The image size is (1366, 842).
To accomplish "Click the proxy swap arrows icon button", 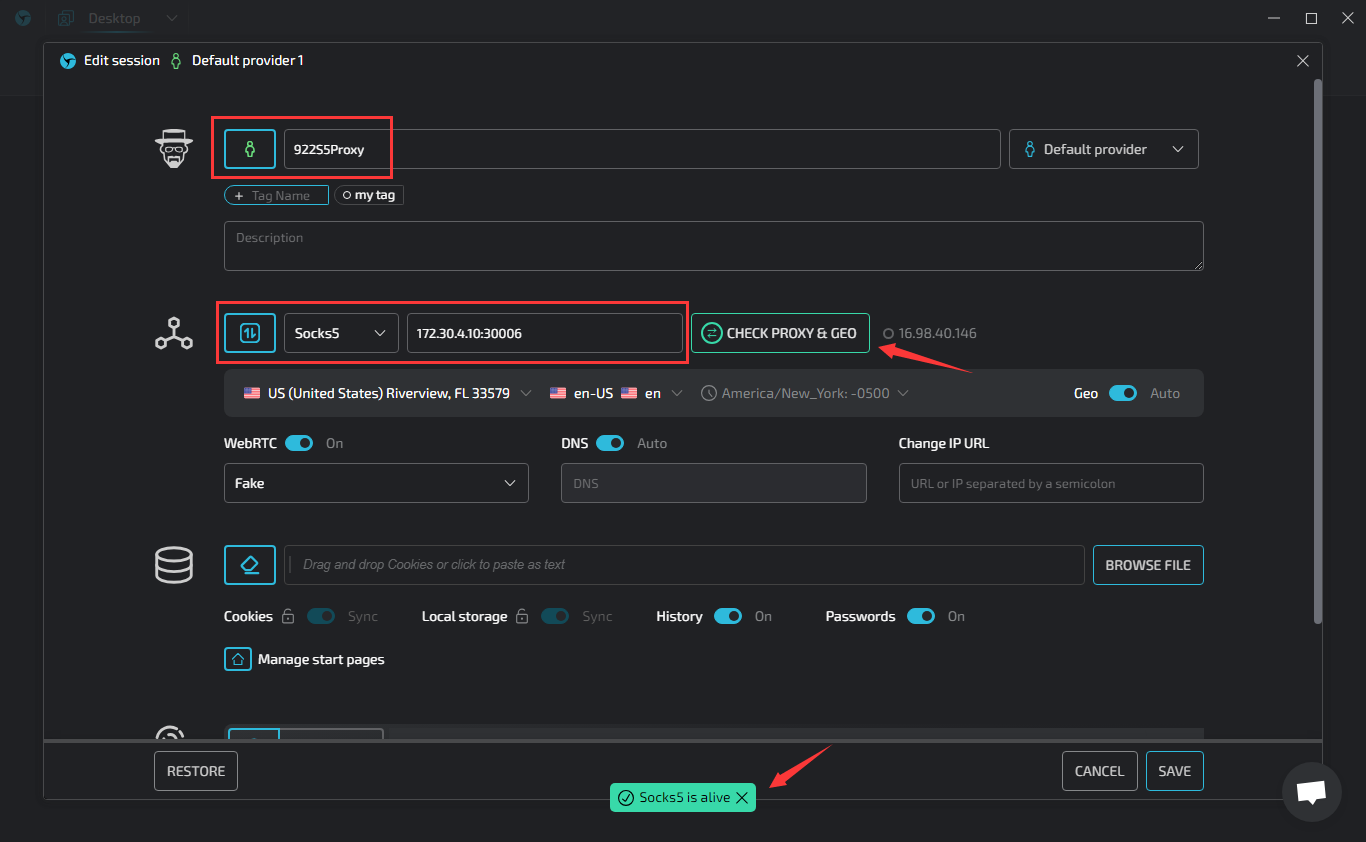I will pos(249,333).
